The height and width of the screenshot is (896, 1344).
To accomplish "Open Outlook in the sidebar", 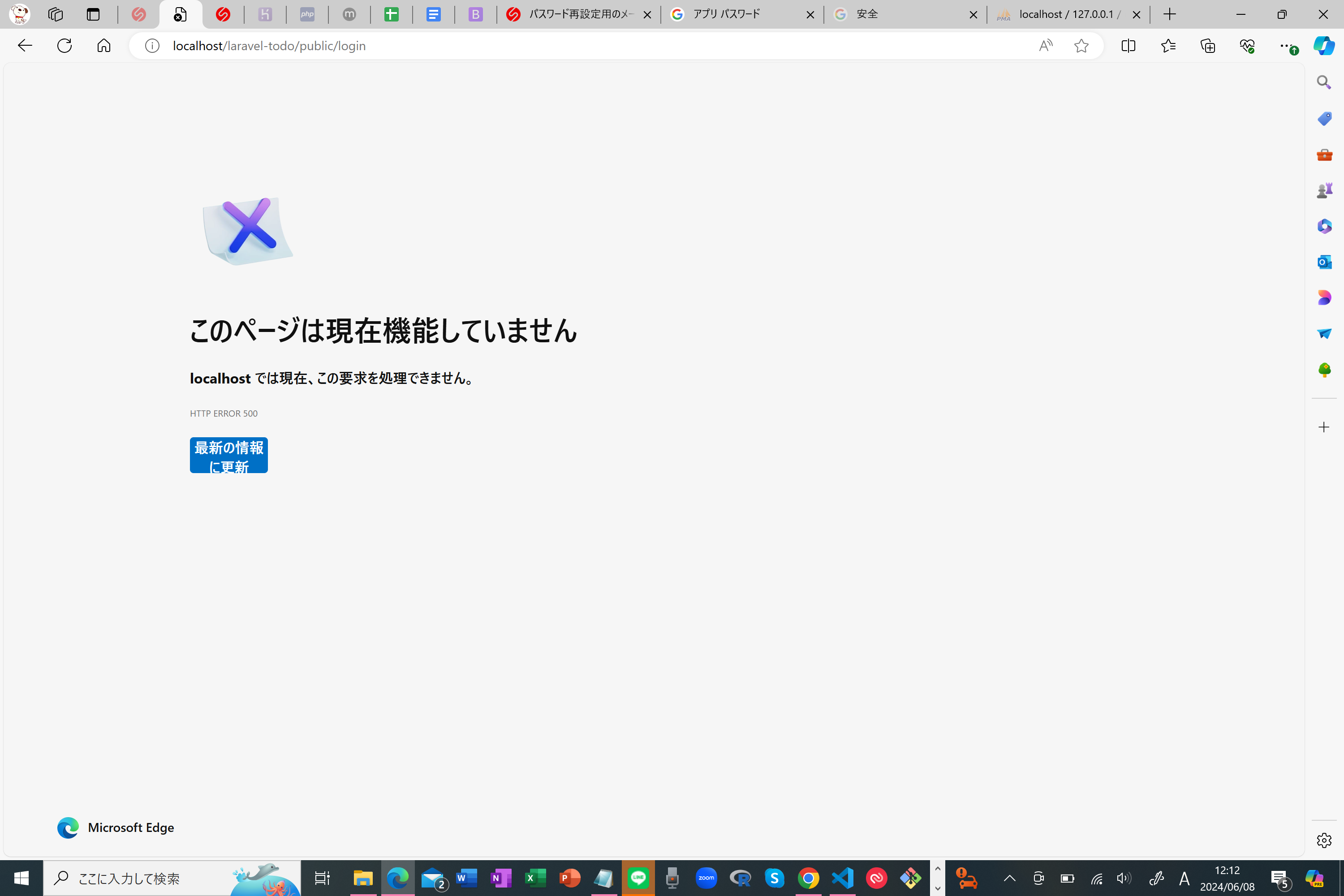I will pyautogui.click(x=1324, y=262).
